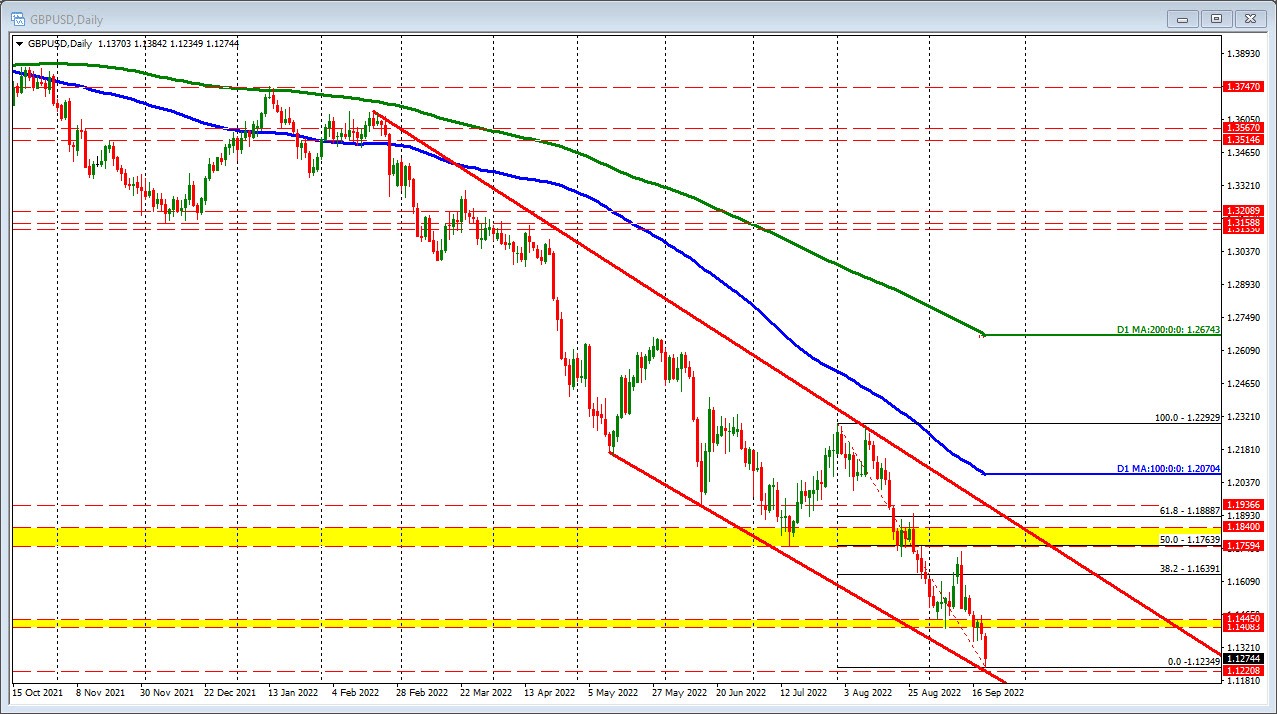This screenshot has height=714, width=1277.
Task: Click the 100.0 - 1.22929 Fibonacci label
Action: [x=1187, y=418]
